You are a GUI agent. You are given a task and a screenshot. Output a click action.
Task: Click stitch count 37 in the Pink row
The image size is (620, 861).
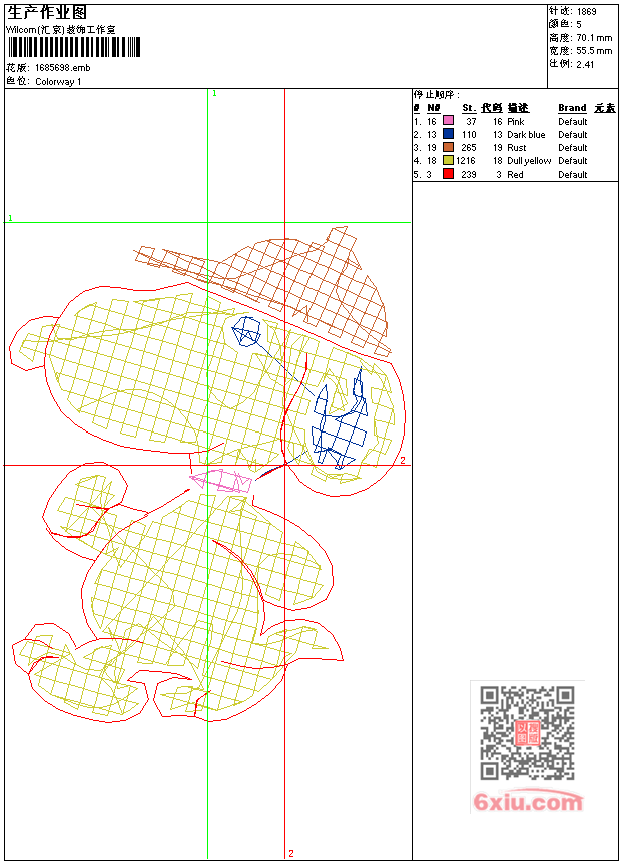(x=471, y=121)
